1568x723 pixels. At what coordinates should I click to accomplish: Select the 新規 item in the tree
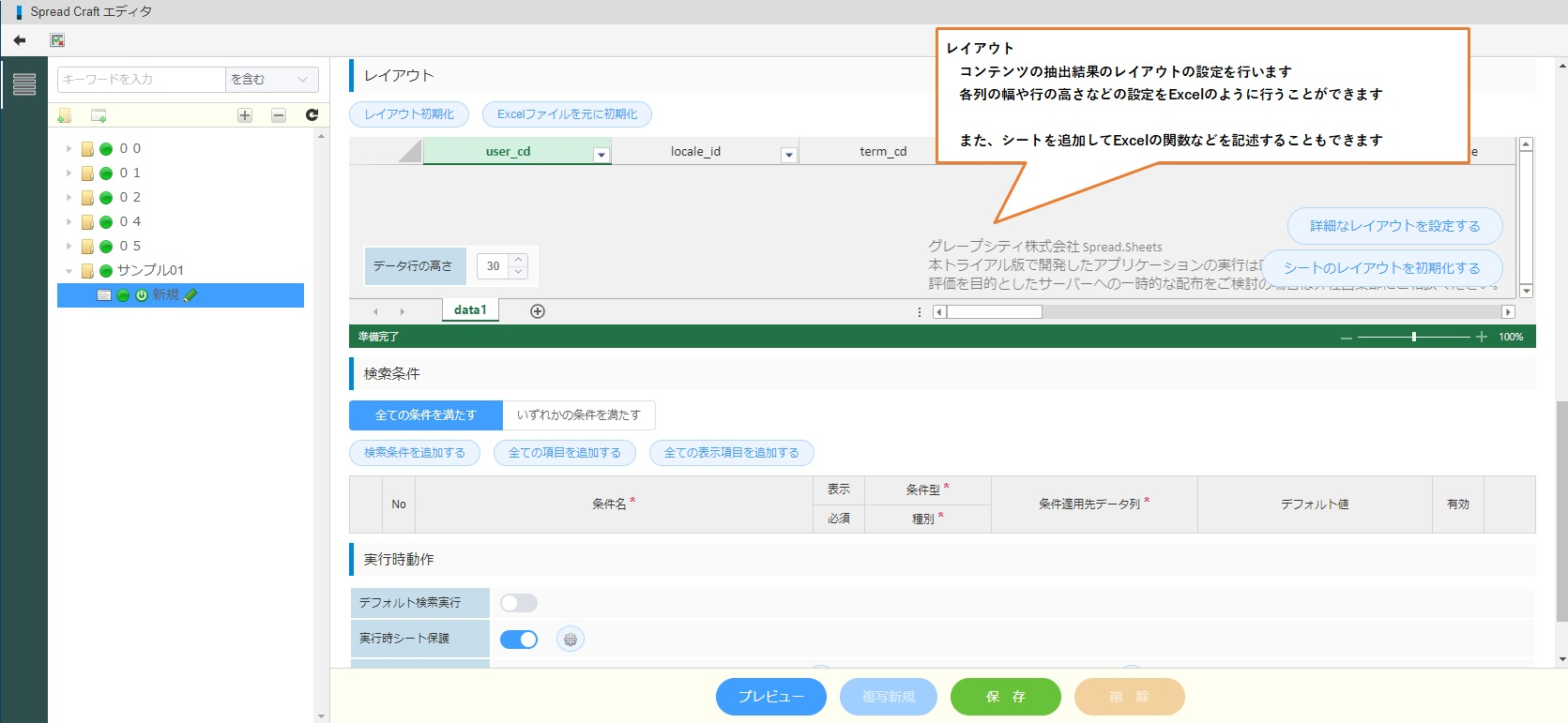click(165, 295)
